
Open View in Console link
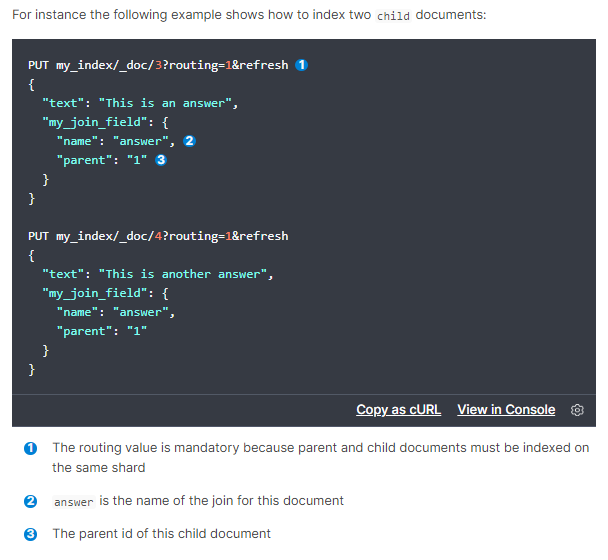pyautogui.click(x=506, y=410)
